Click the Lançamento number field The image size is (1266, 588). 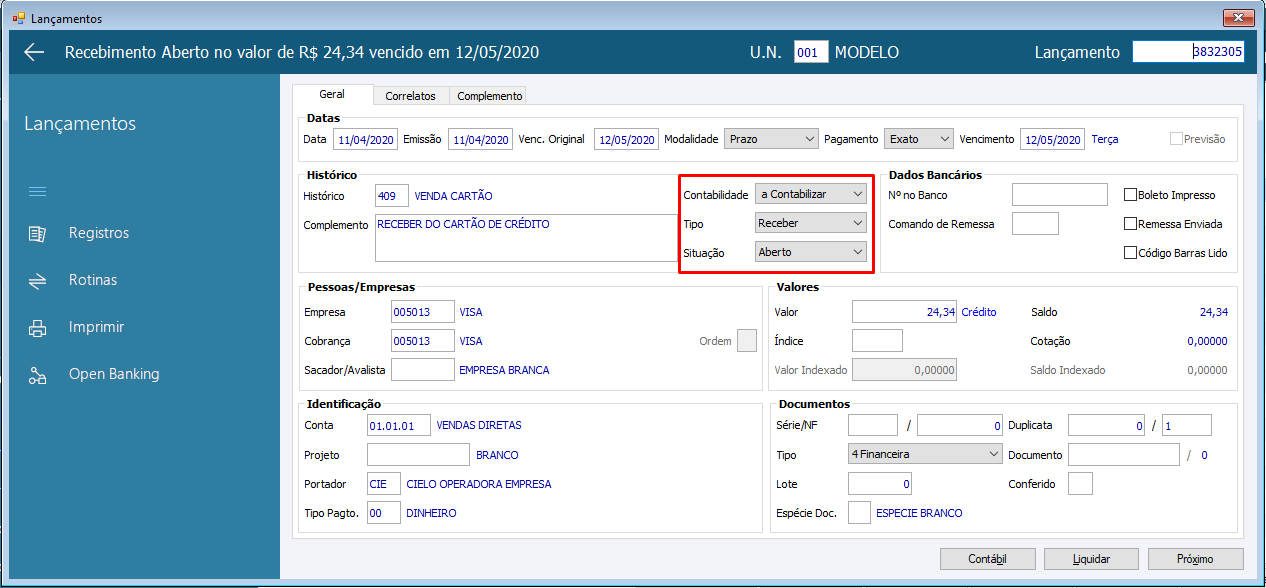point(1188,52)
